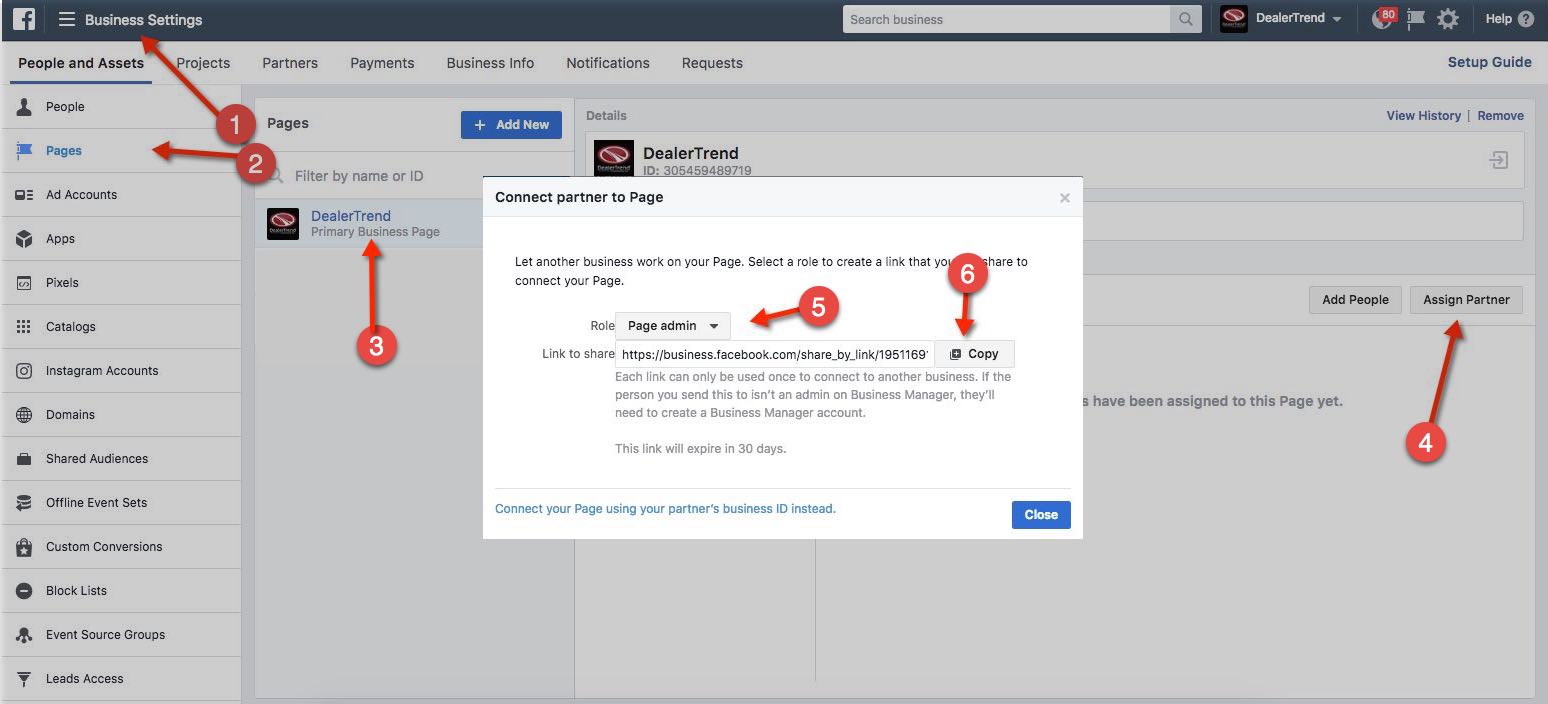Close the Connect partner to Page dialog with X
The width and height of the screenshot is (1548, 704).
point(1064,198)
